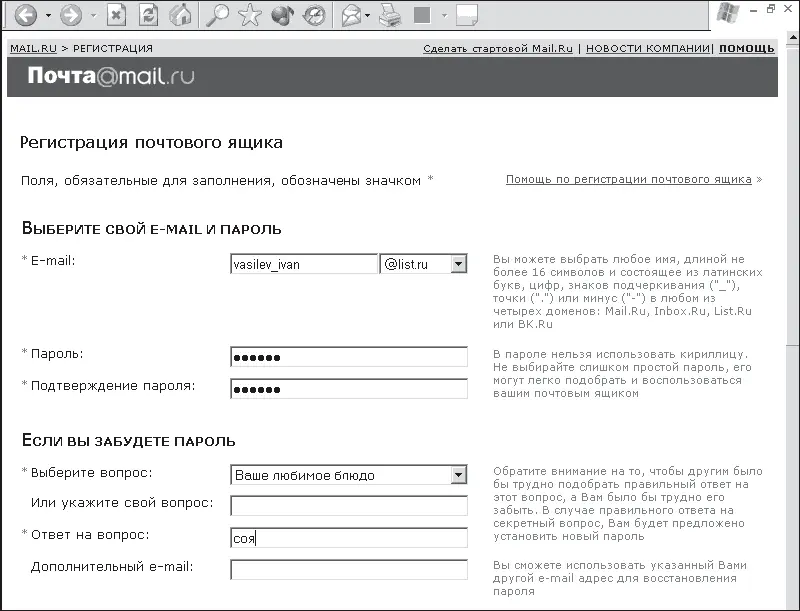Image resolution: width=800 pixels, height=611 pixels.
Task: Open the Search magnifier tool
Action: [x=217, y=16]
